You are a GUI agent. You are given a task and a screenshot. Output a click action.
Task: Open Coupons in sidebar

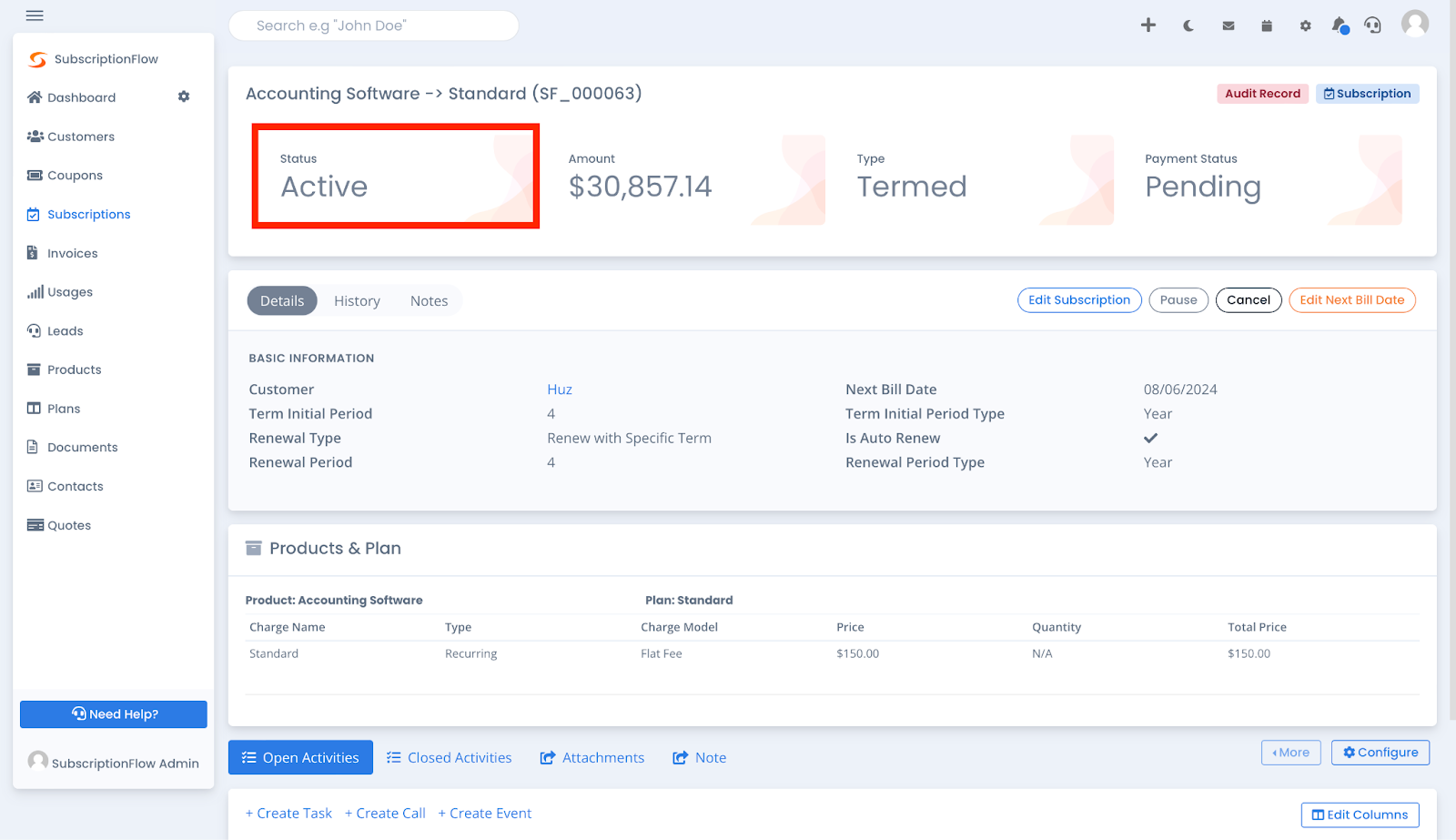point(65,176)
